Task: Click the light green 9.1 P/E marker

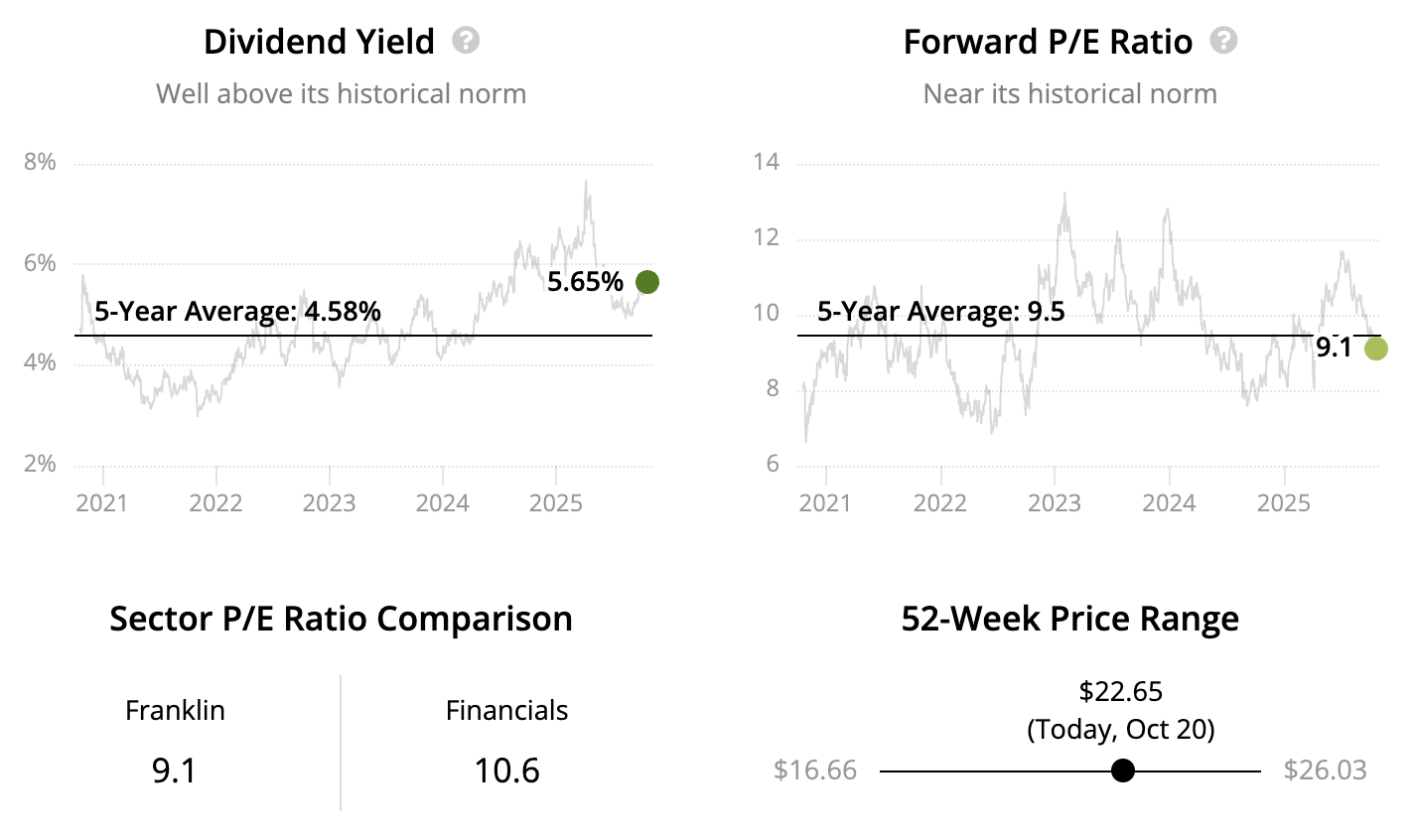Action: click(1375, 349)
